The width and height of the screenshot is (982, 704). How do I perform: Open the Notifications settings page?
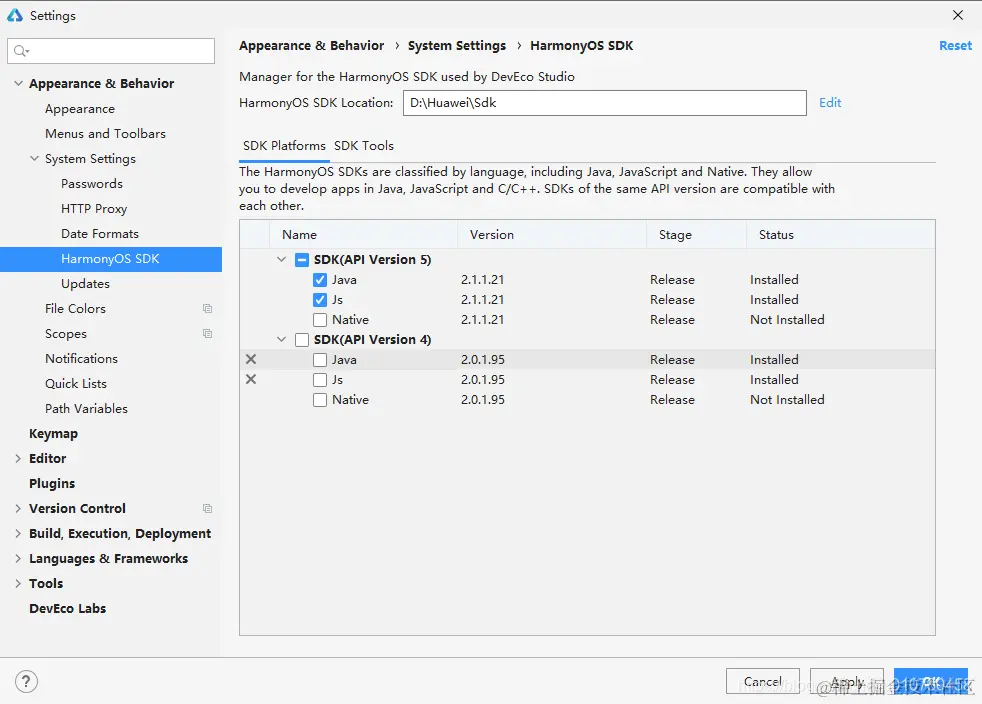tap(81, 359)
